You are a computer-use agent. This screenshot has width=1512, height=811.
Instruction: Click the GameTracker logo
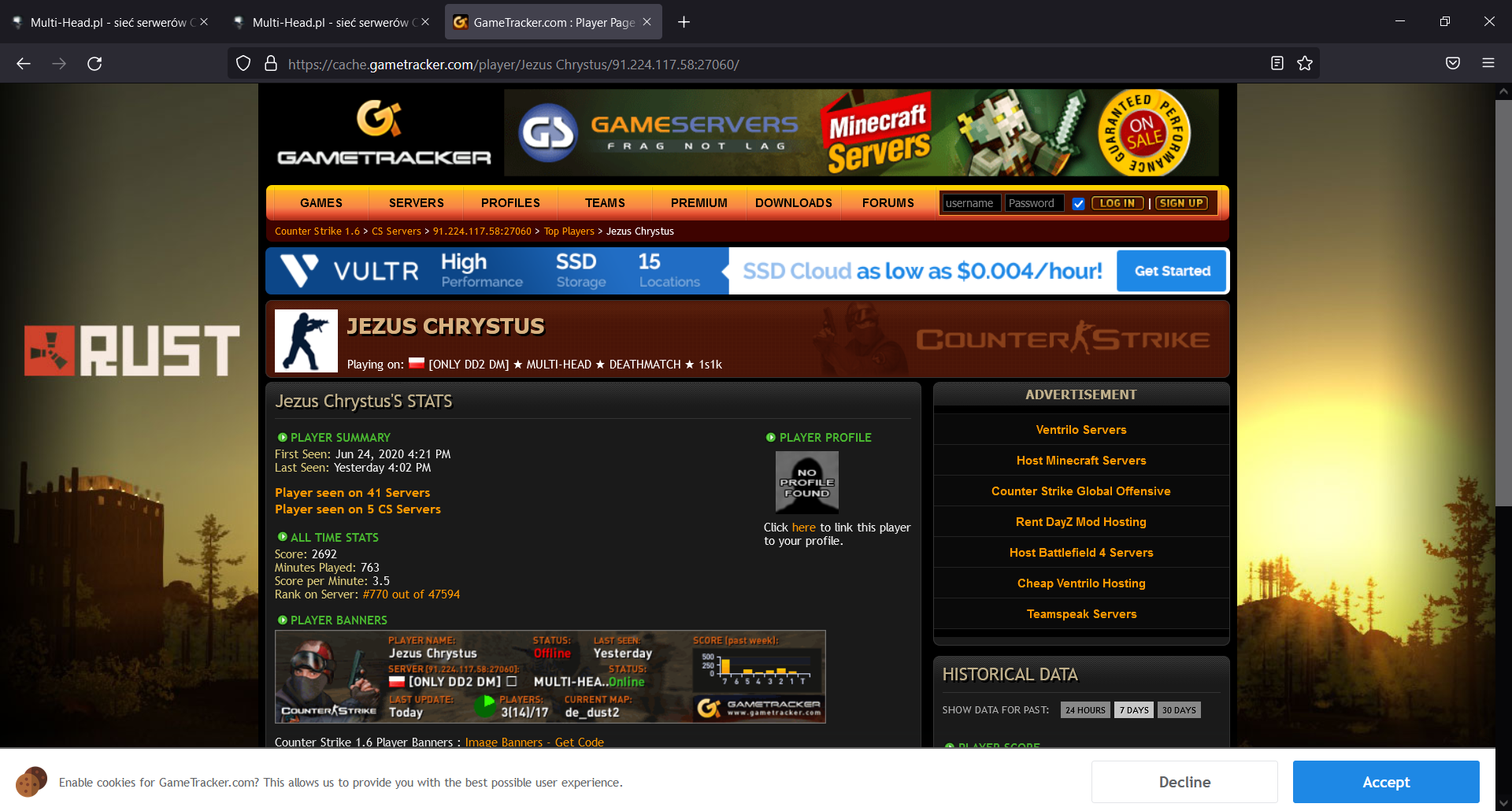click(x=384, y=133)
